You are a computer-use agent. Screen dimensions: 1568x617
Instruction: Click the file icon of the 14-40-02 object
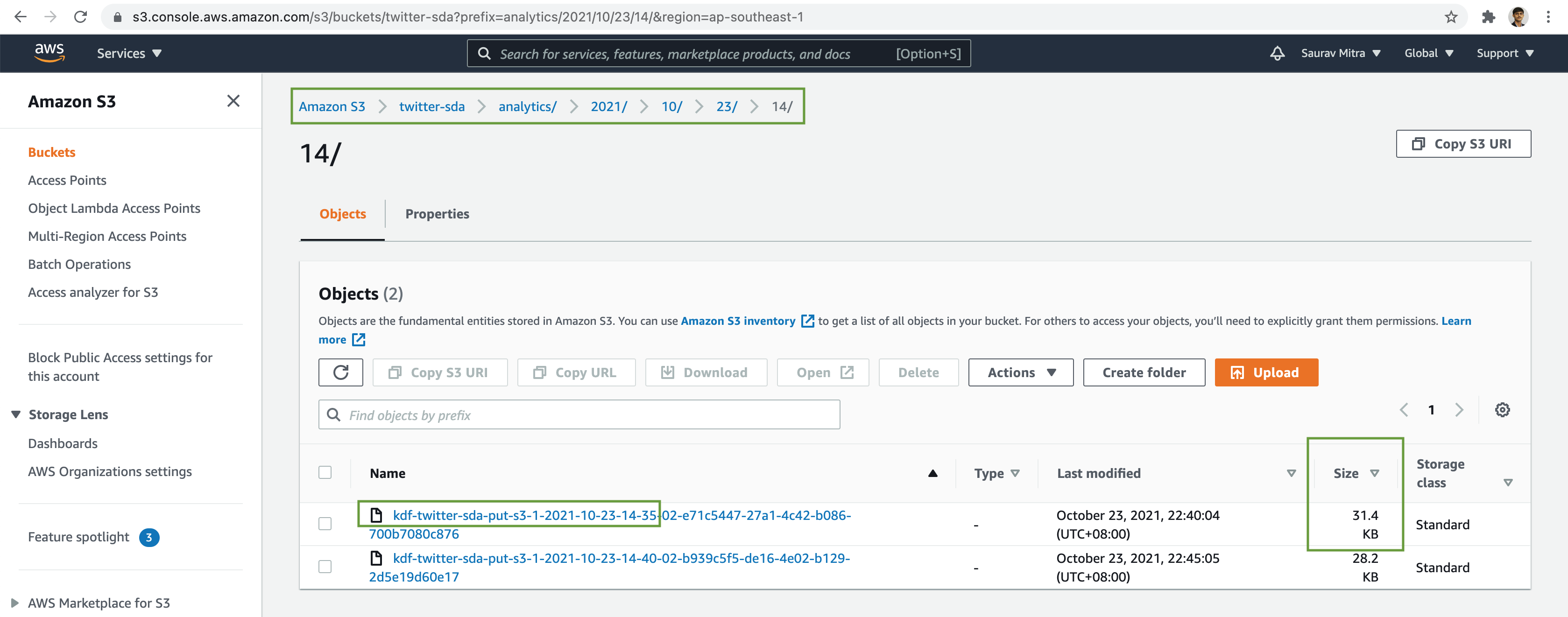coord(377,558)
